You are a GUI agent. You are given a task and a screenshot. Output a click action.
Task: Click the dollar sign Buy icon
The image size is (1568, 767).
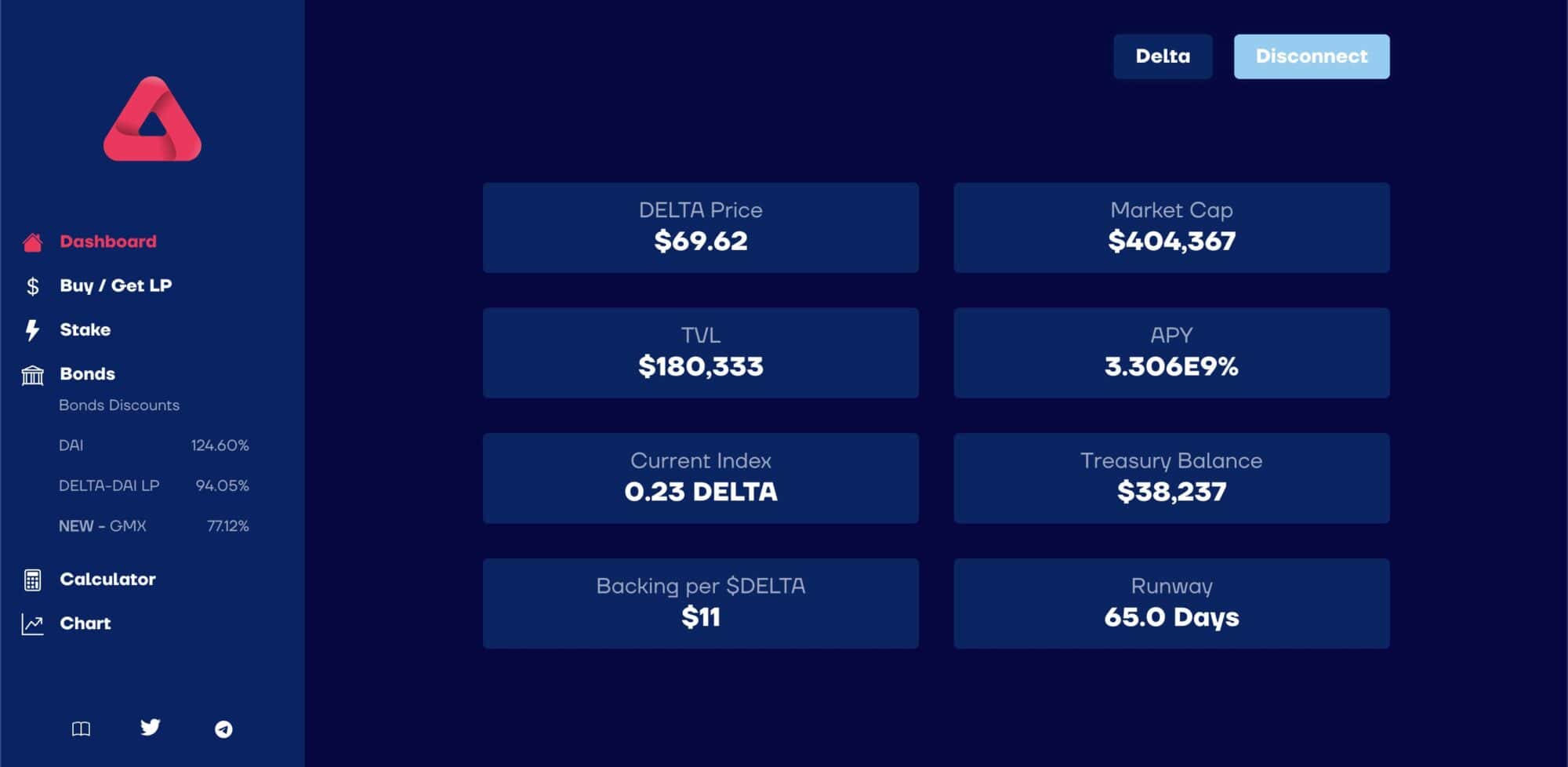32,286
